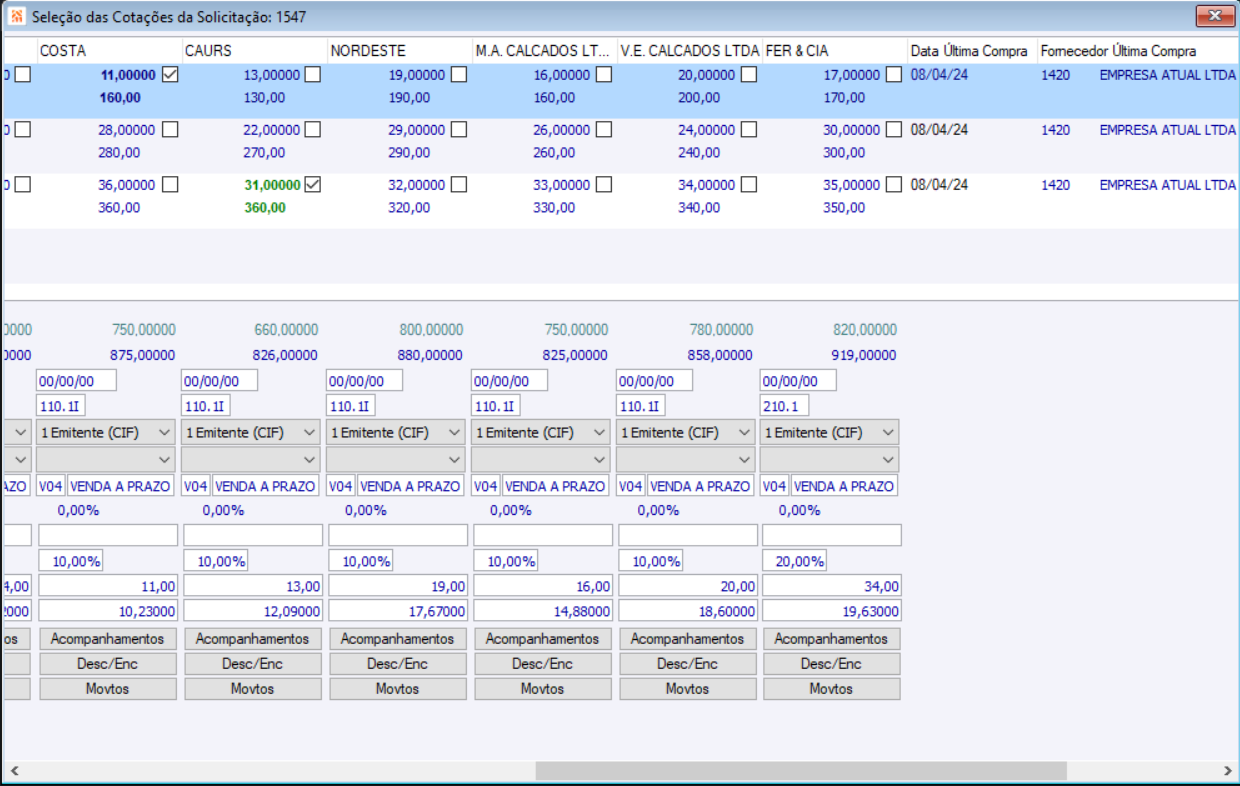Open Acompanhamentos for the COSTA column
The image size is (1240, 786).
pyautogui.click(x=108, y=638)
